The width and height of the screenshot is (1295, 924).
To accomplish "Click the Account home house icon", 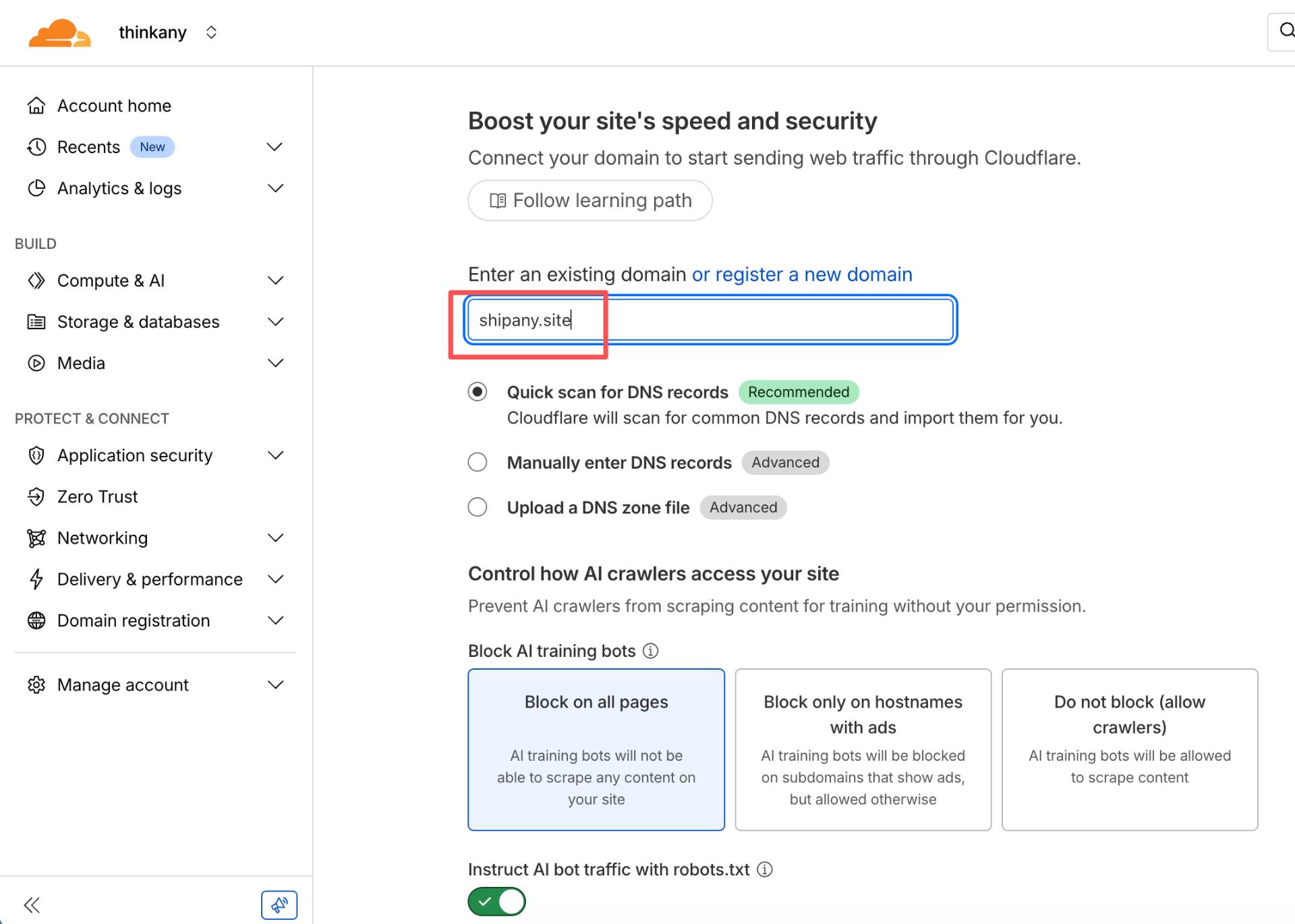I will pyautogui.click(x=36, y=106).
